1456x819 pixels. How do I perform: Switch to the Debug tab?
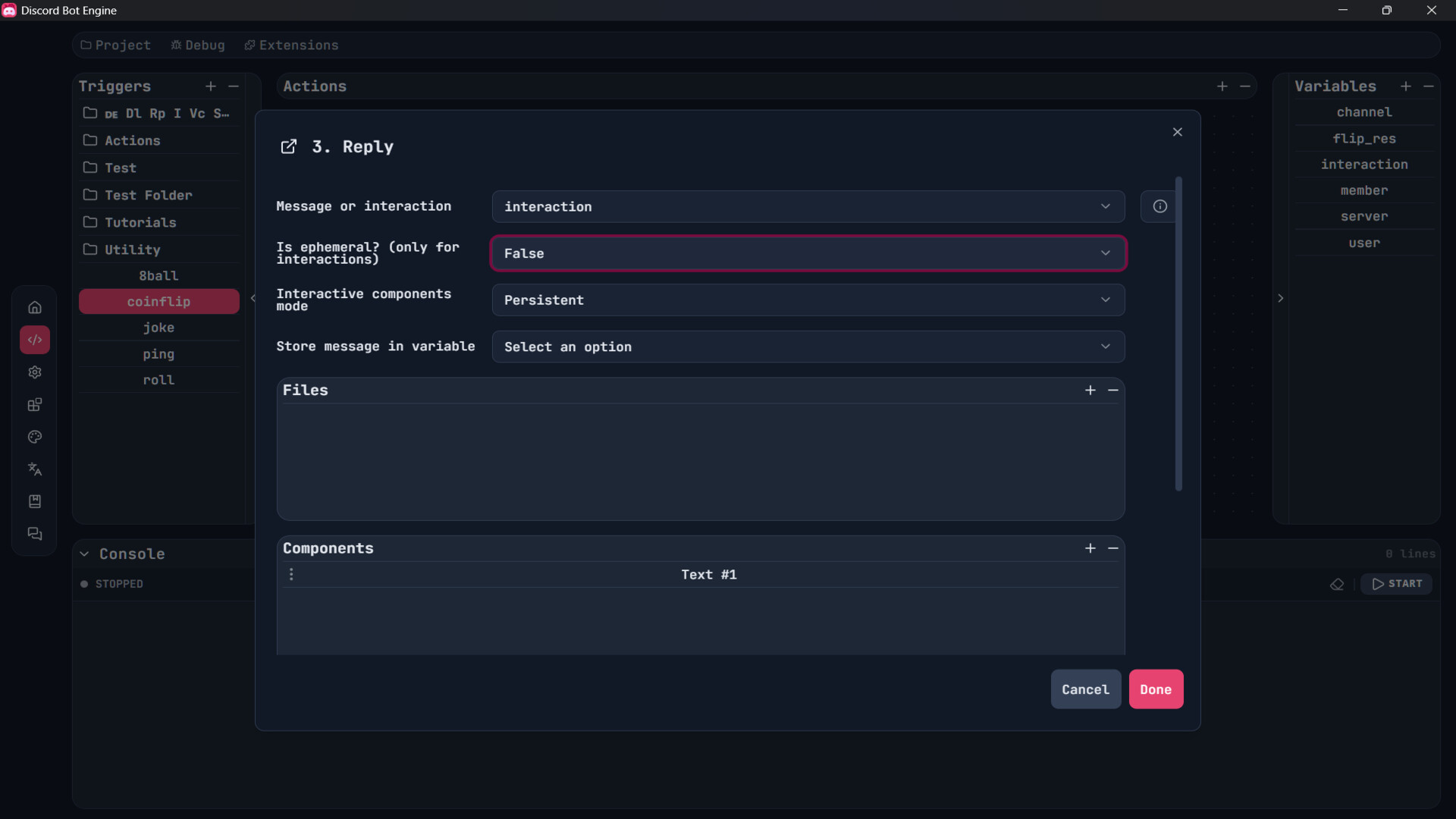click(196, 45)
